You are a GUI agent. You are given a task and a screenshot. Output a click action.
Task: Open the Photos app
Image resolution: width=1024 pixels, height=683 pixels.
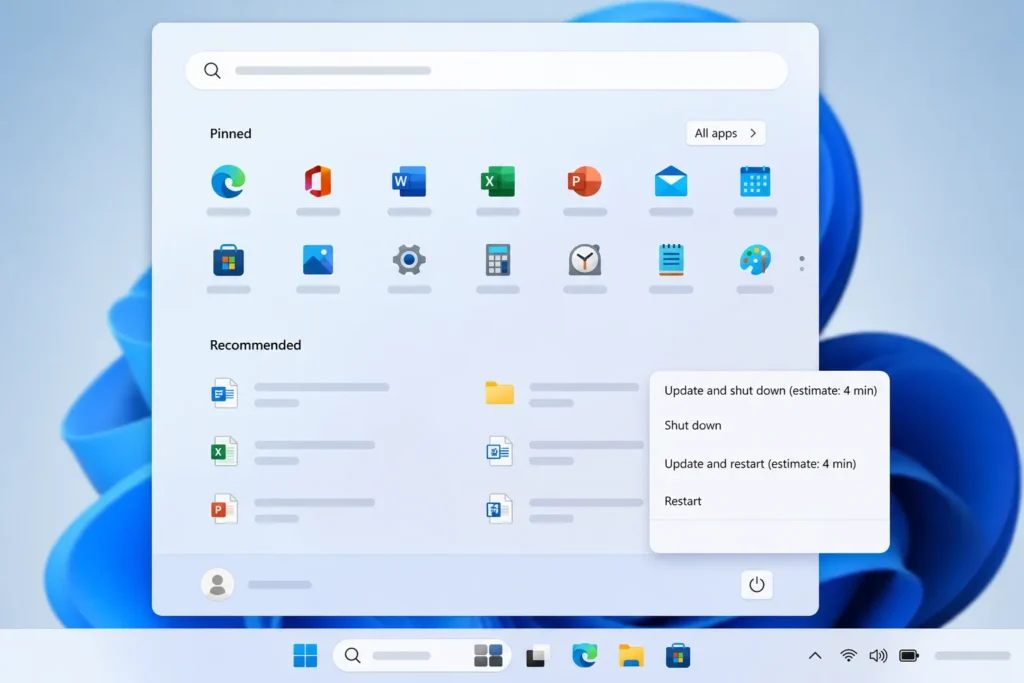pos(317,258)
